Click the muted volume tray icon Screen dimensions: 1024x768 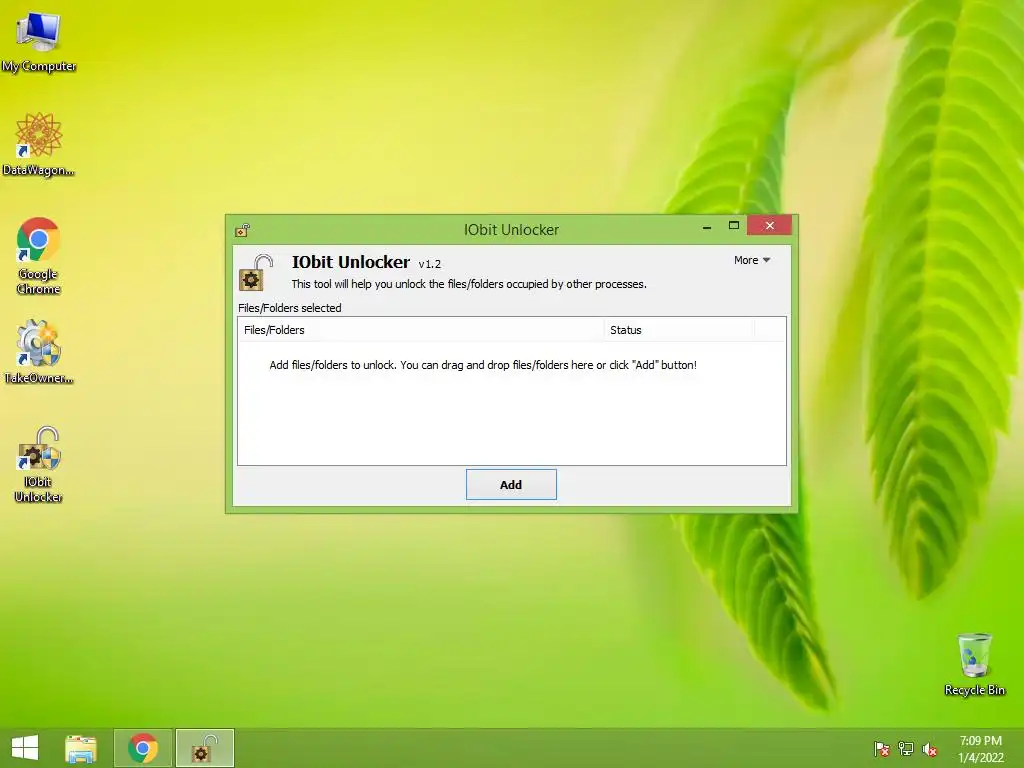(930, 749)
